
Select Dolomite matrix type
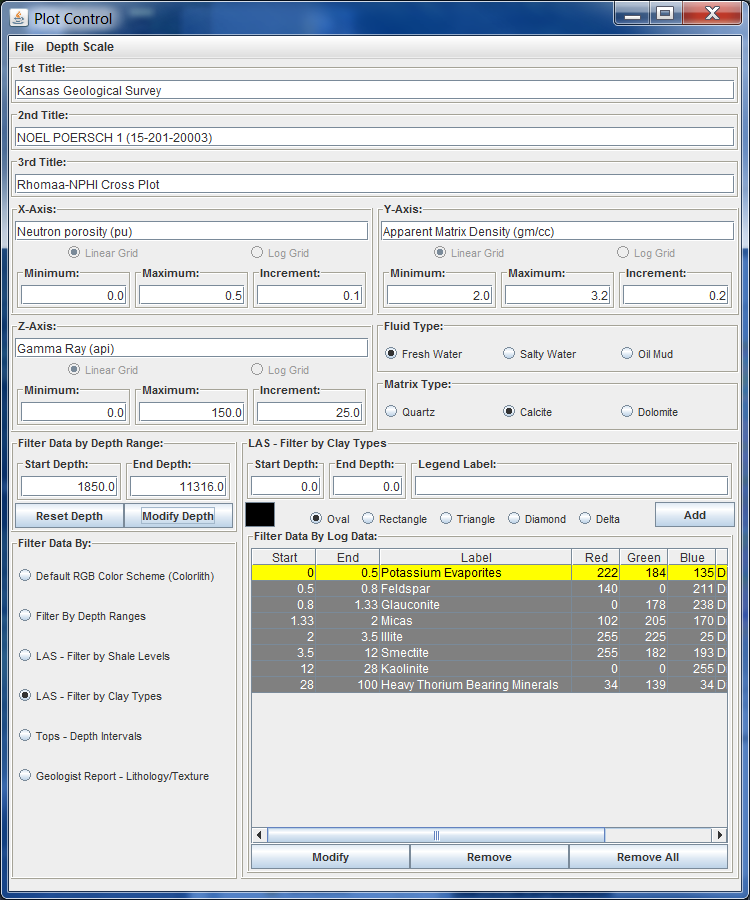627,412
